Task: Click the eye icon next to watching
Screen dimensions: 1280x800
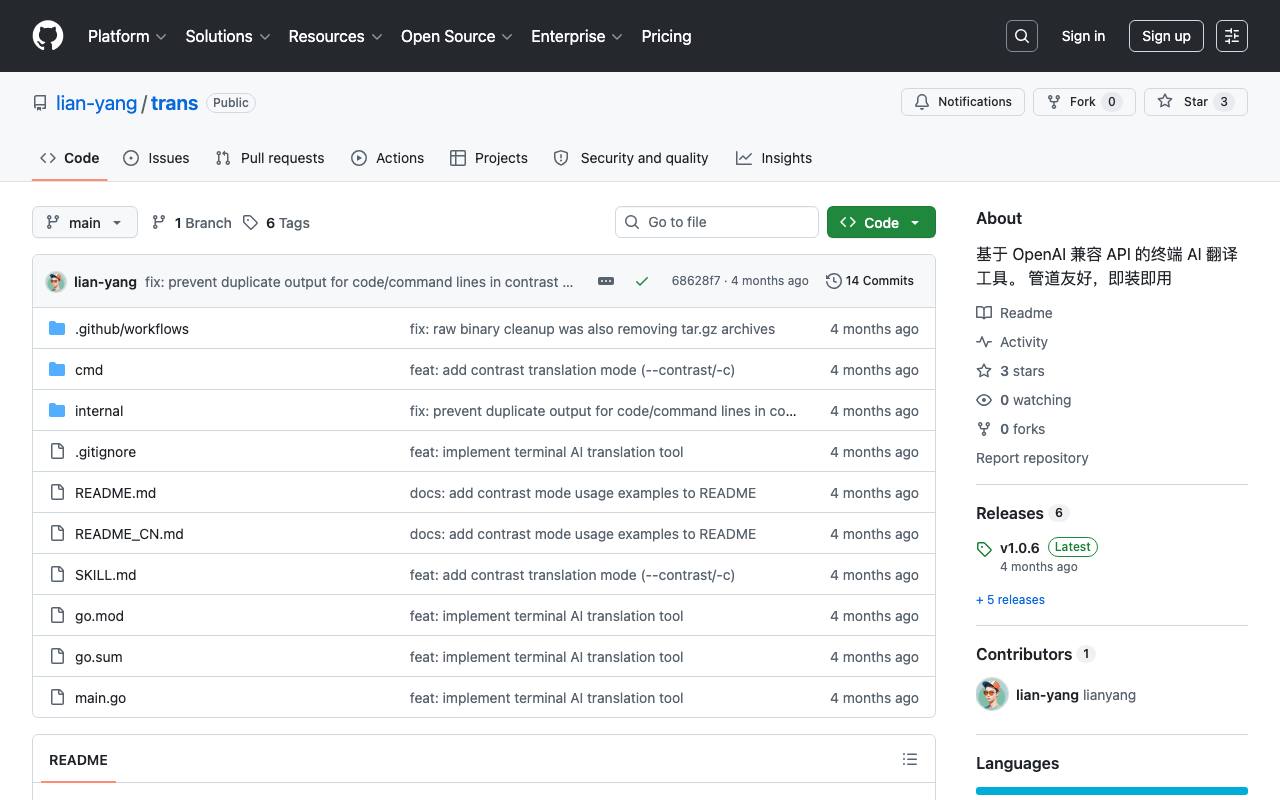Action: [x=984, y=400]
